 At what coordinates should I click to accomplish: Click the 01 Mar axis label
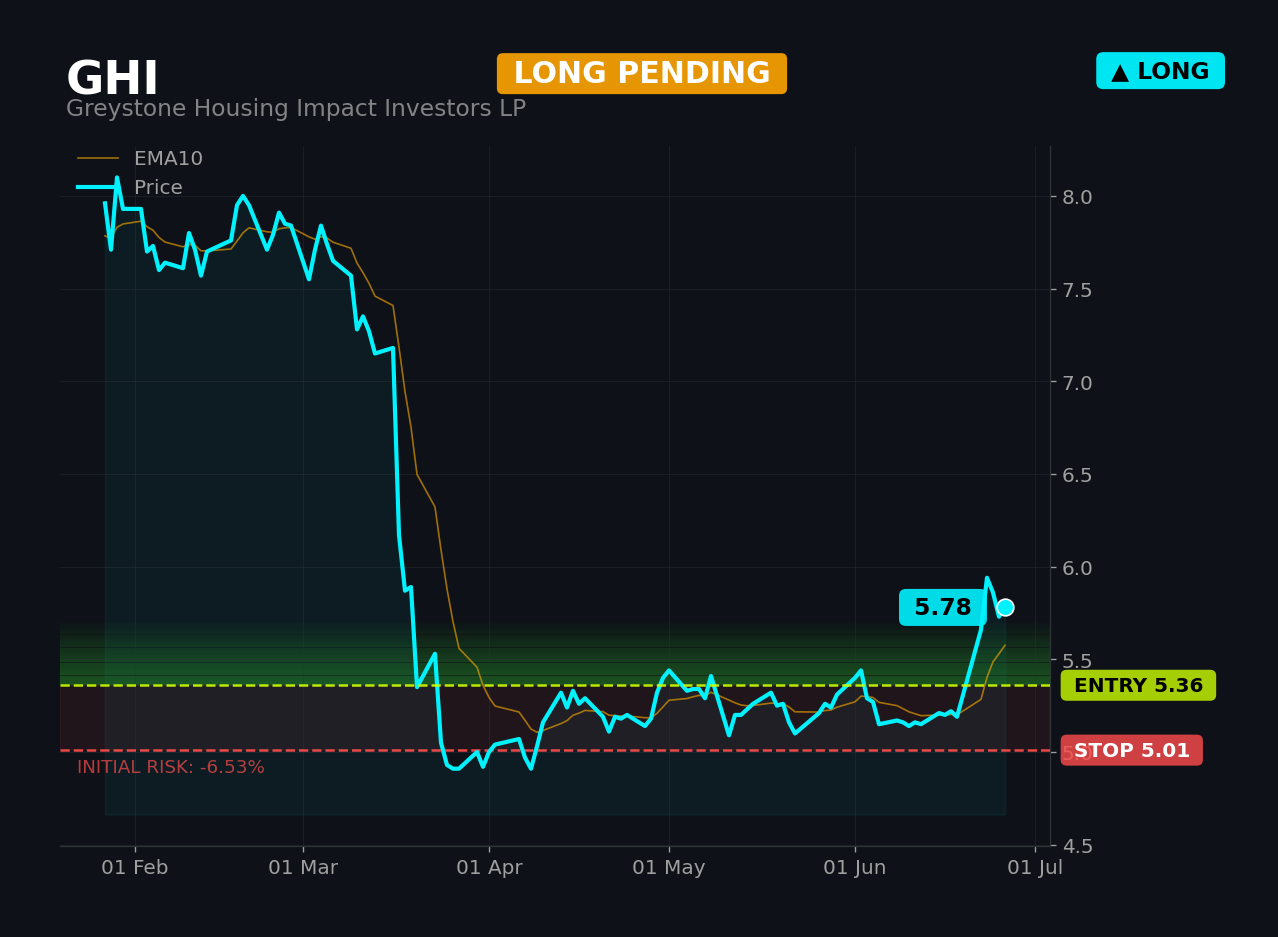coord(303,868)
